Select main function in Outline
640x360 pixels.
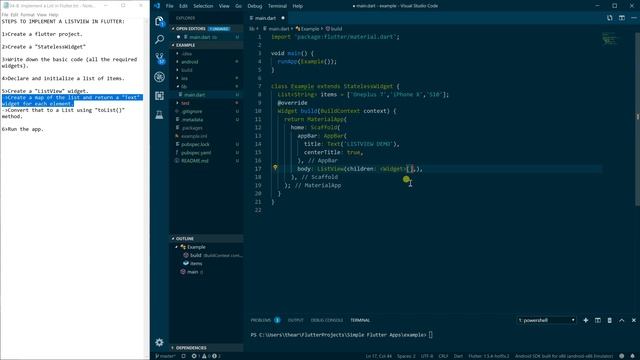[x=193, y=272]
